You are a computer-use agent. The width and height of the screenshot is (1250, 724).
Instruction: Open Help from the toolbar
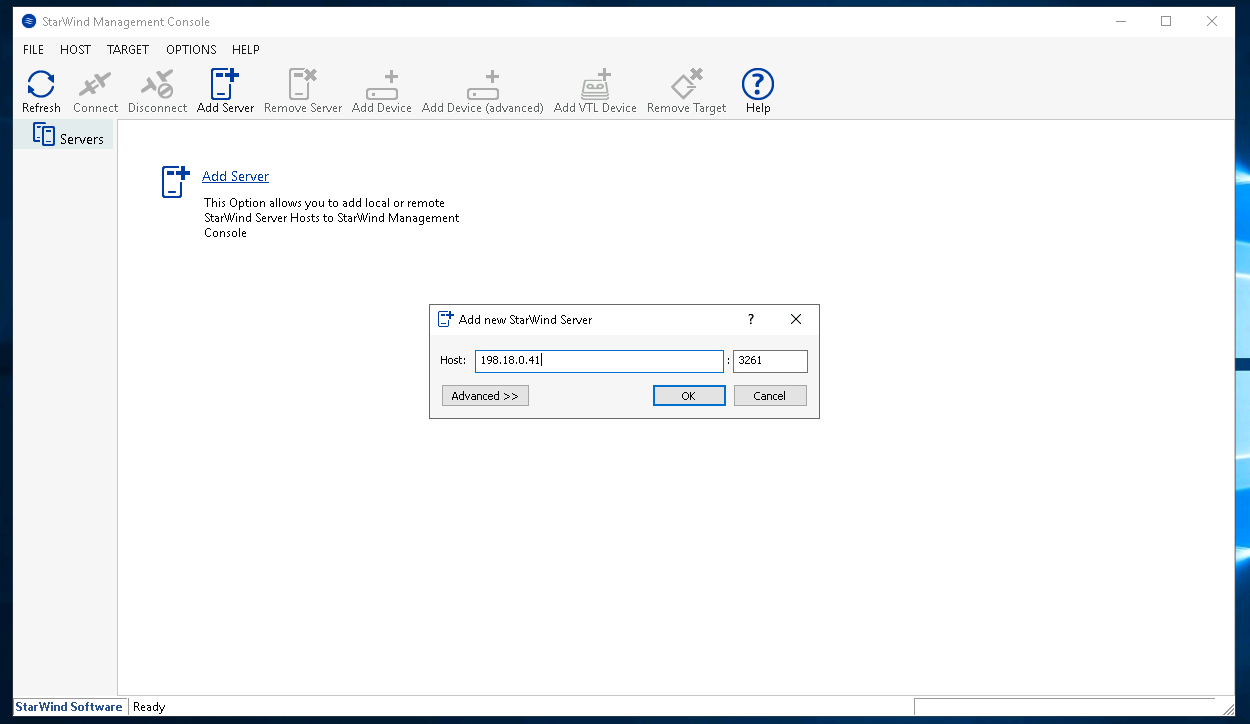(757, 90)
